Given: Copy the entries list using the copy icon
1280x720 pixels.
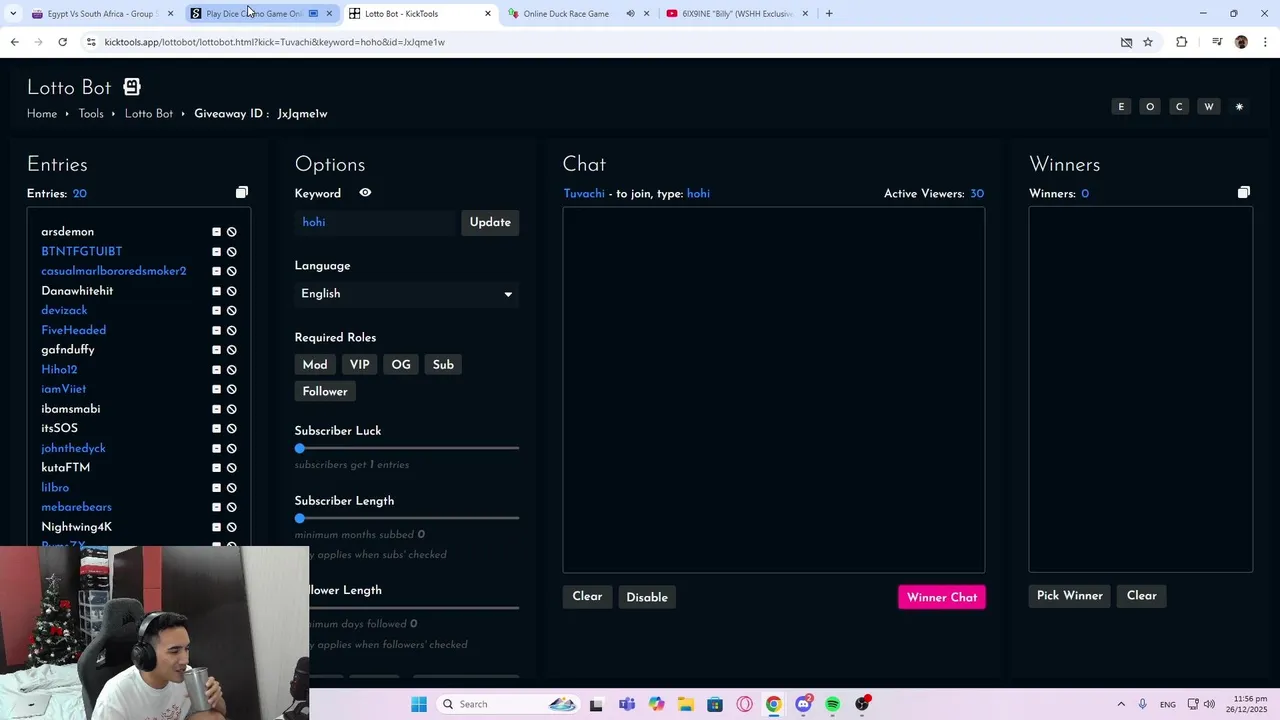Looking at the screenshot, I should [x=241, y=192].
